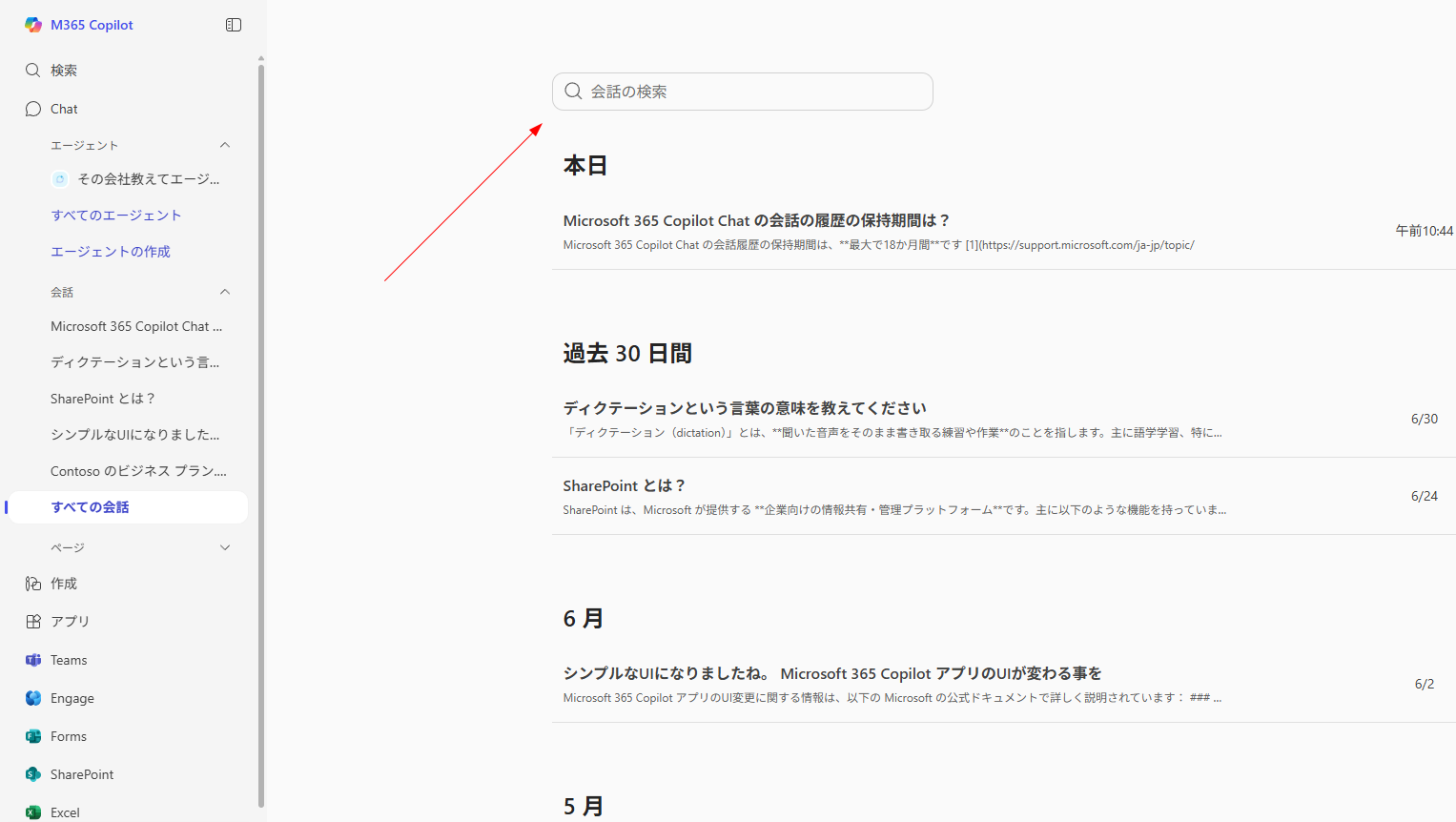The height and width of the screenshot is (822, 1456).
Task: Open conversation 会話の履歴の保持期間は？ in the main list
Action: point(756,220)
